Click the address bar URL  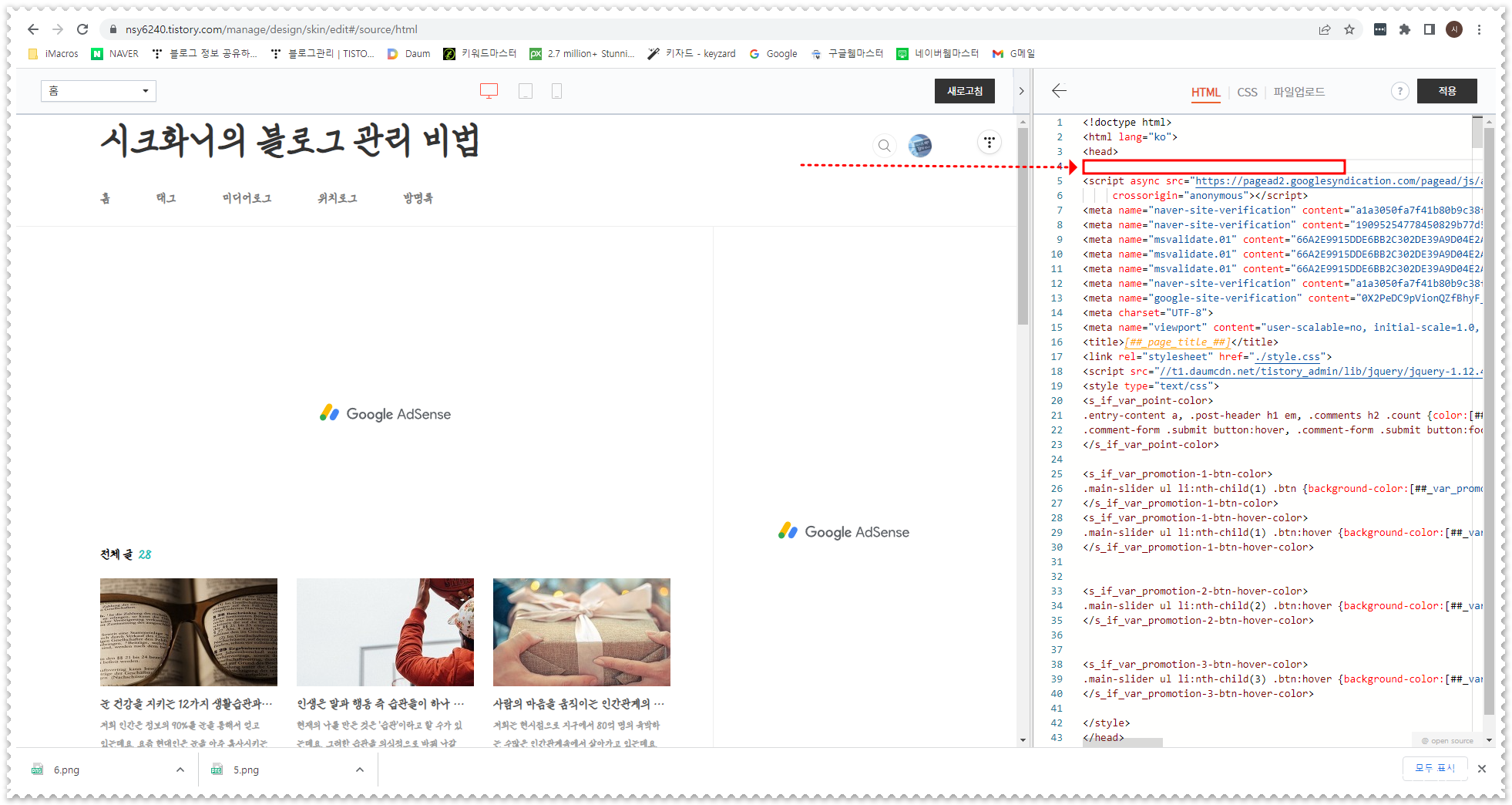pyautogui.click(x=271, y=29)
